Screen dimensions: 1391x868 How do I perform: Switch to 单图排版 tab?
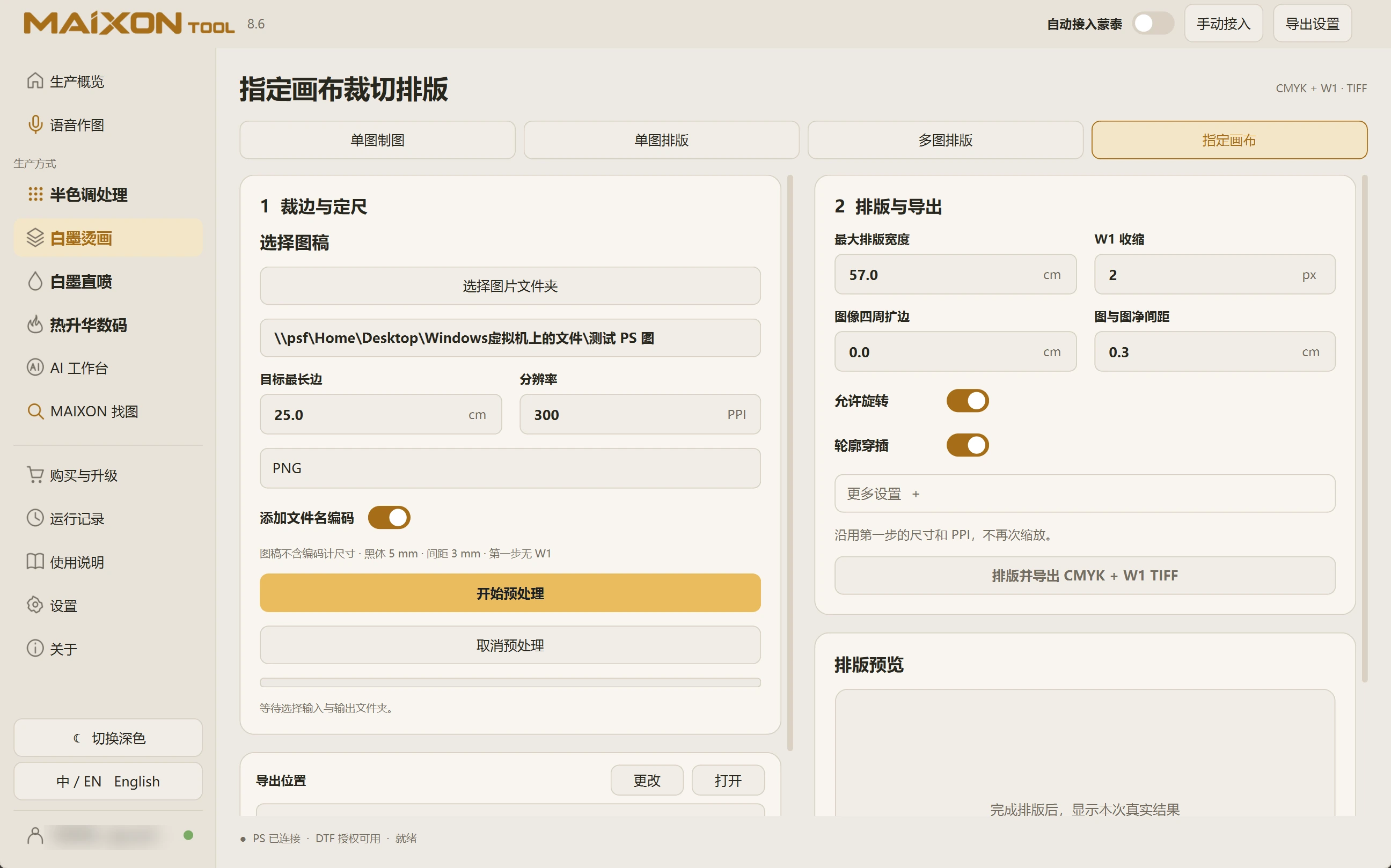[x=661, y=140]
